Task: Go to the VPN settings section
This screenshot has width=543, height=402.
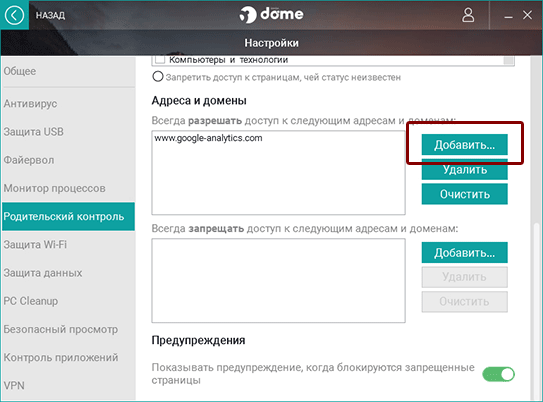Action: click(x=14, y=385)
